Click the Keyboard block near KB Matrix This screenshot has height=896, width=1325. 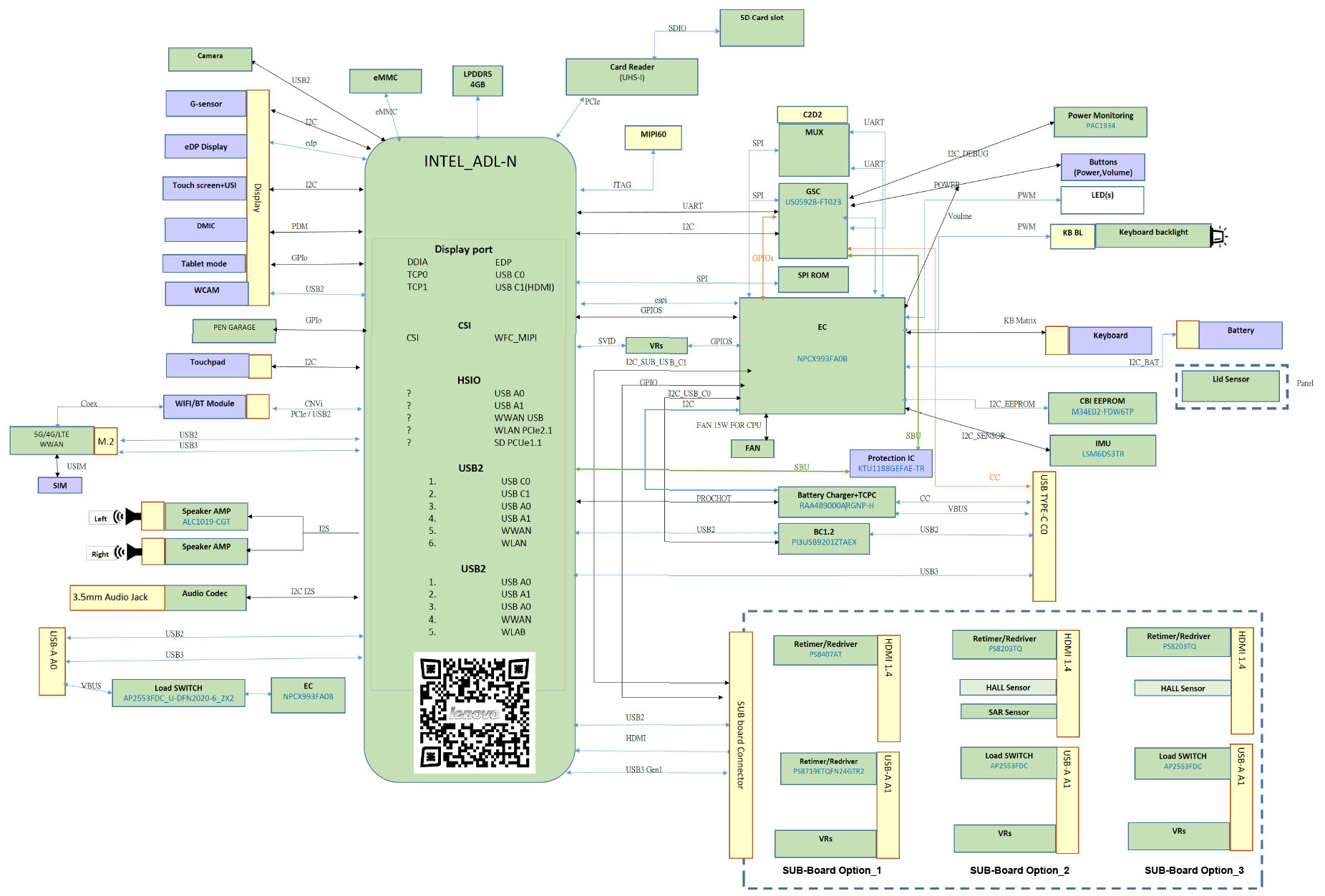1110,340
